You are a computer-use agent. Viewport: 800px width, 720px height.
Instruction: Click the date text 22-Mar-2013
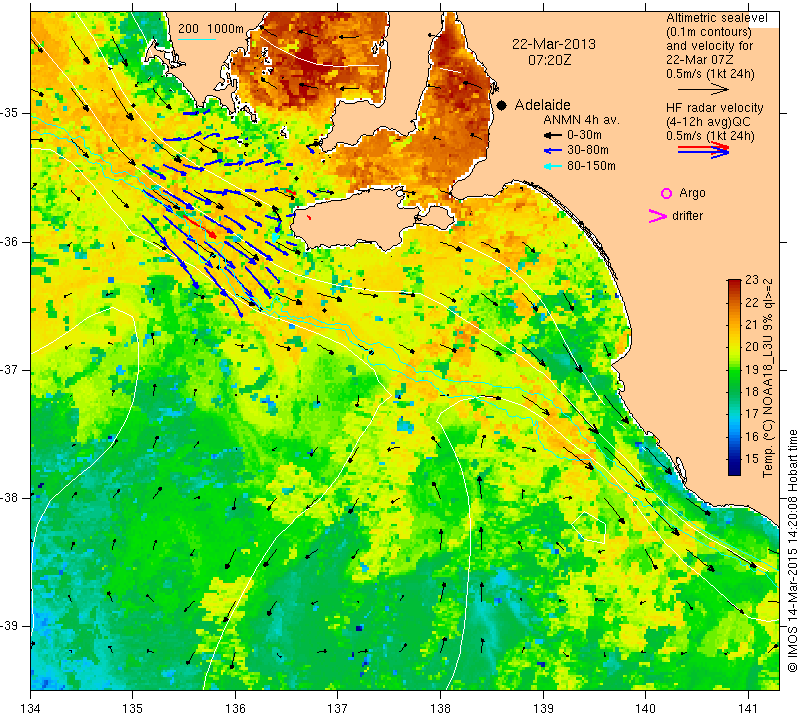(554, 44)
